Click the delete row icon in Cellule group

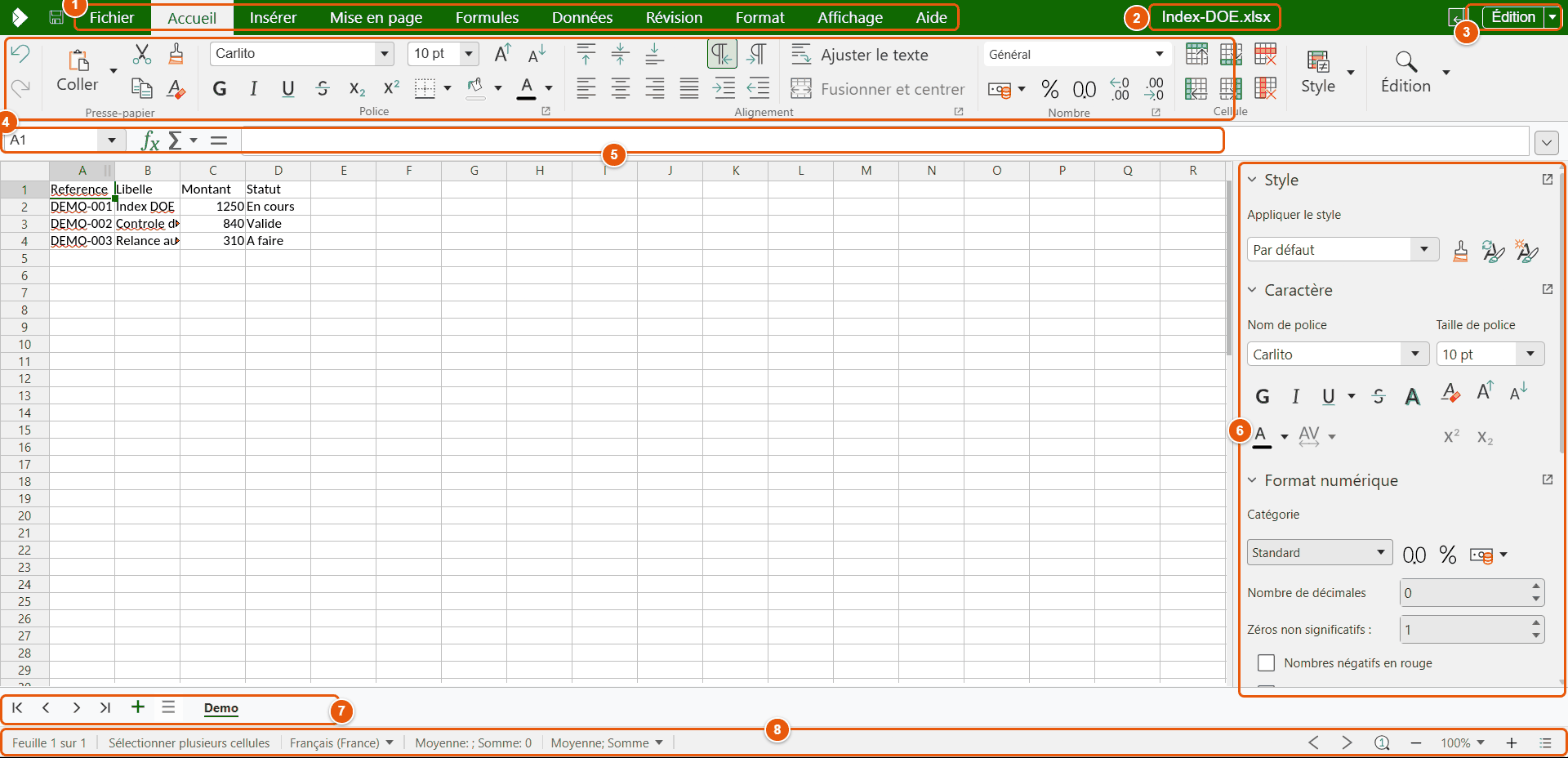1265,54
